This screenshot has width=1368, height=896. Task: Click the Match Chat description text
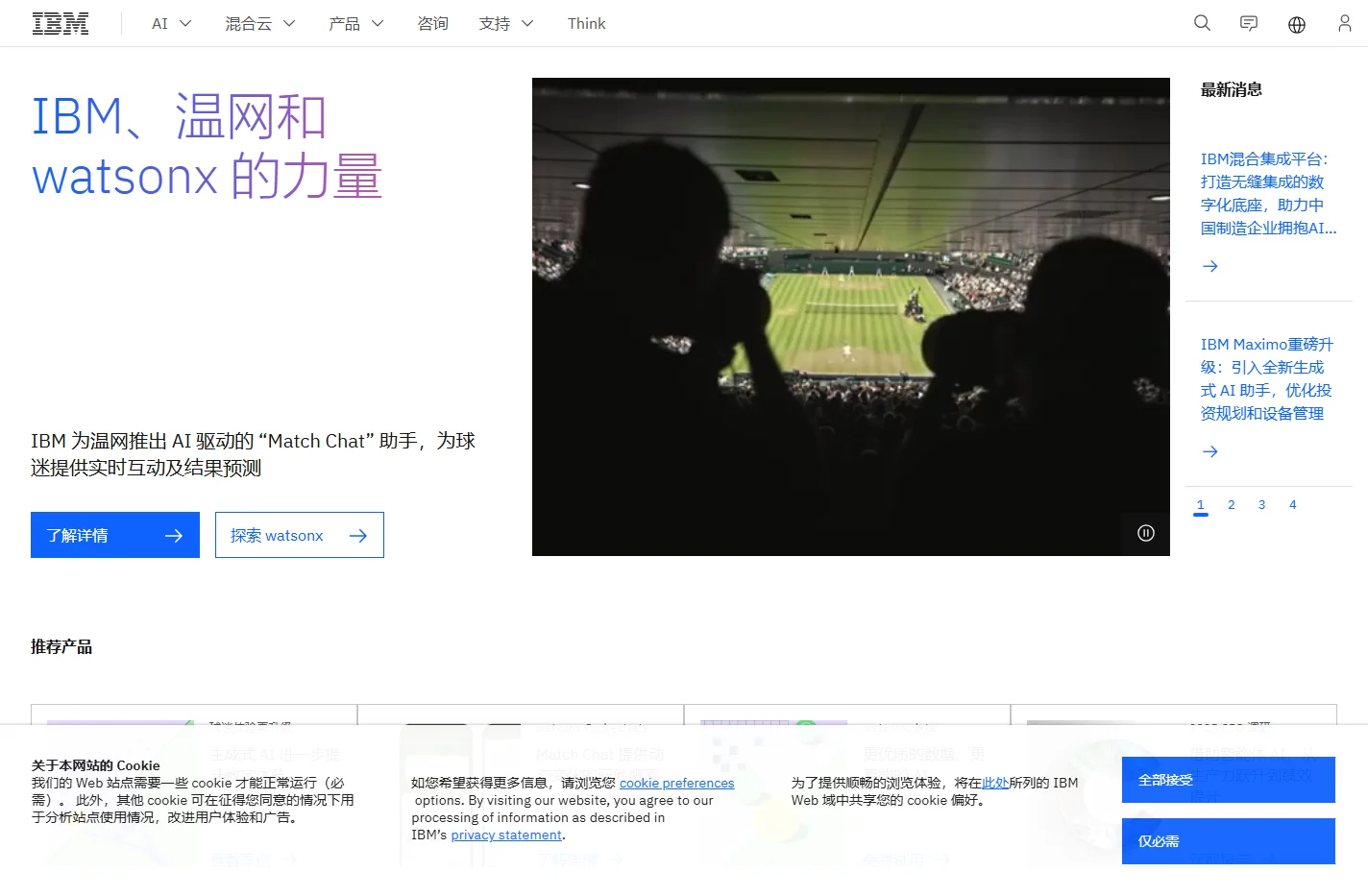point(254,454)
